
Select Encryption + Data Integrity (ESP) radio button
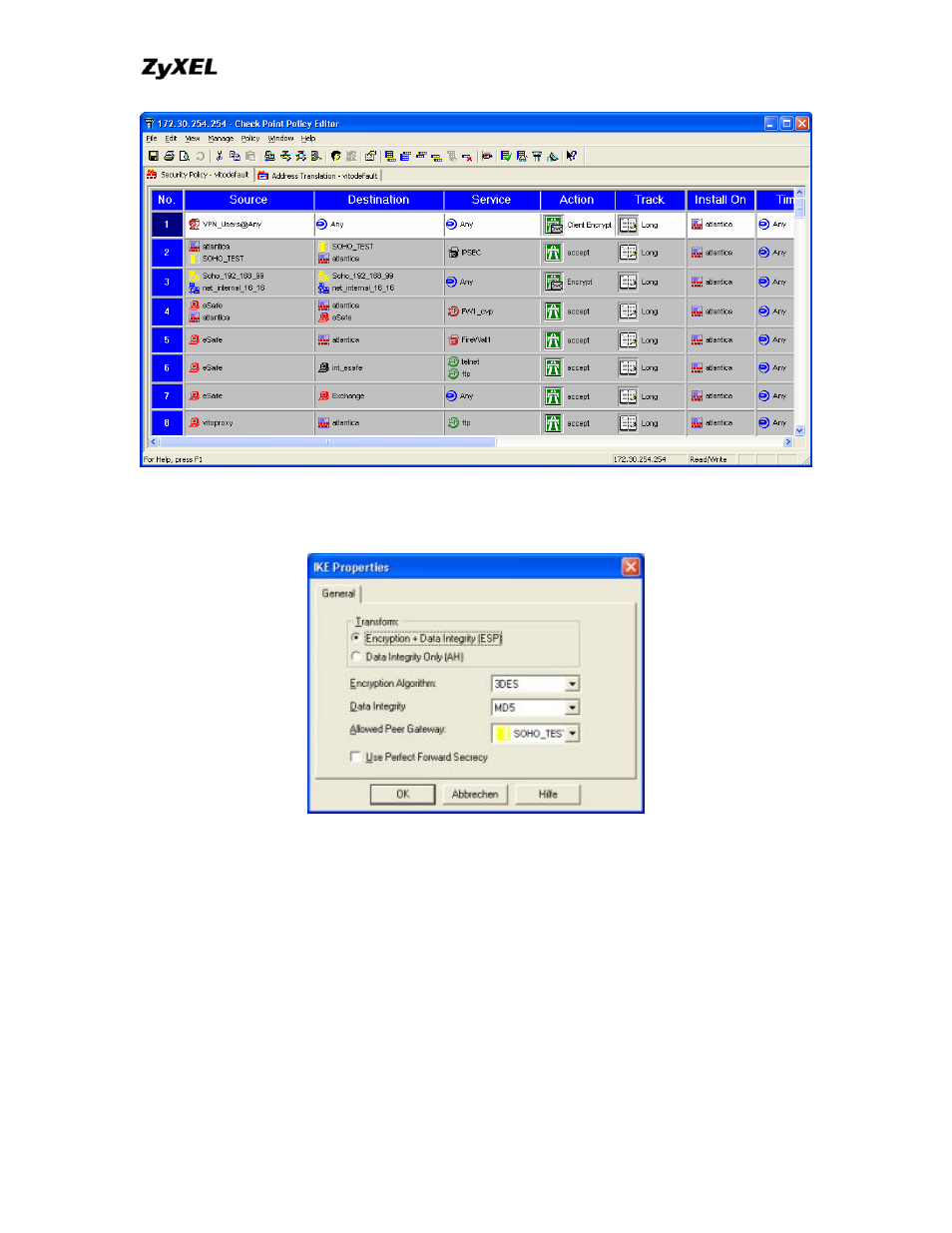click(355, 638)
